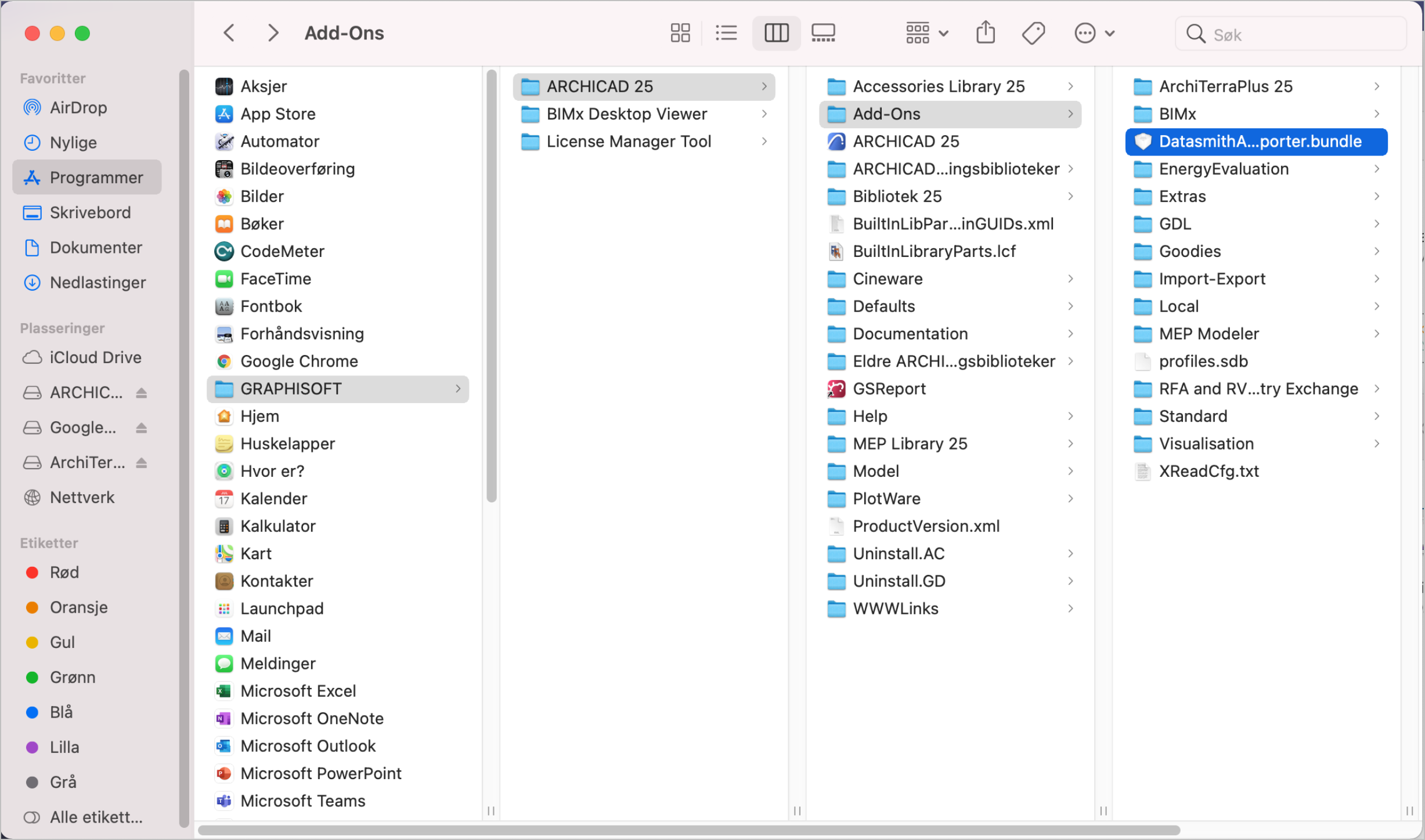Eject the ARCHIC... volume
This screenshot has height=840, width=1425.
[x=141, y=393]
